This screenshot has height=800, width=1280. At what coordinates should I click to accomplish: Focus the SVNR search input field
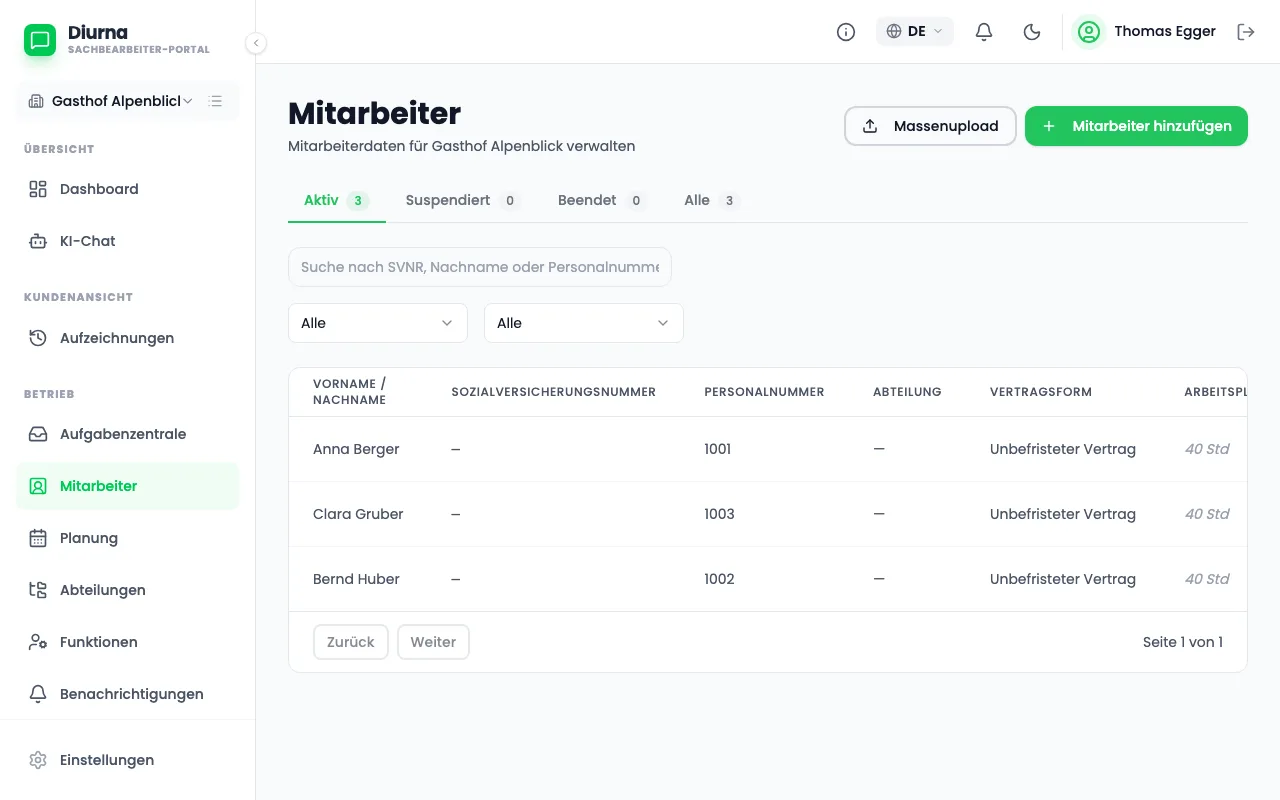coord(480,267)
